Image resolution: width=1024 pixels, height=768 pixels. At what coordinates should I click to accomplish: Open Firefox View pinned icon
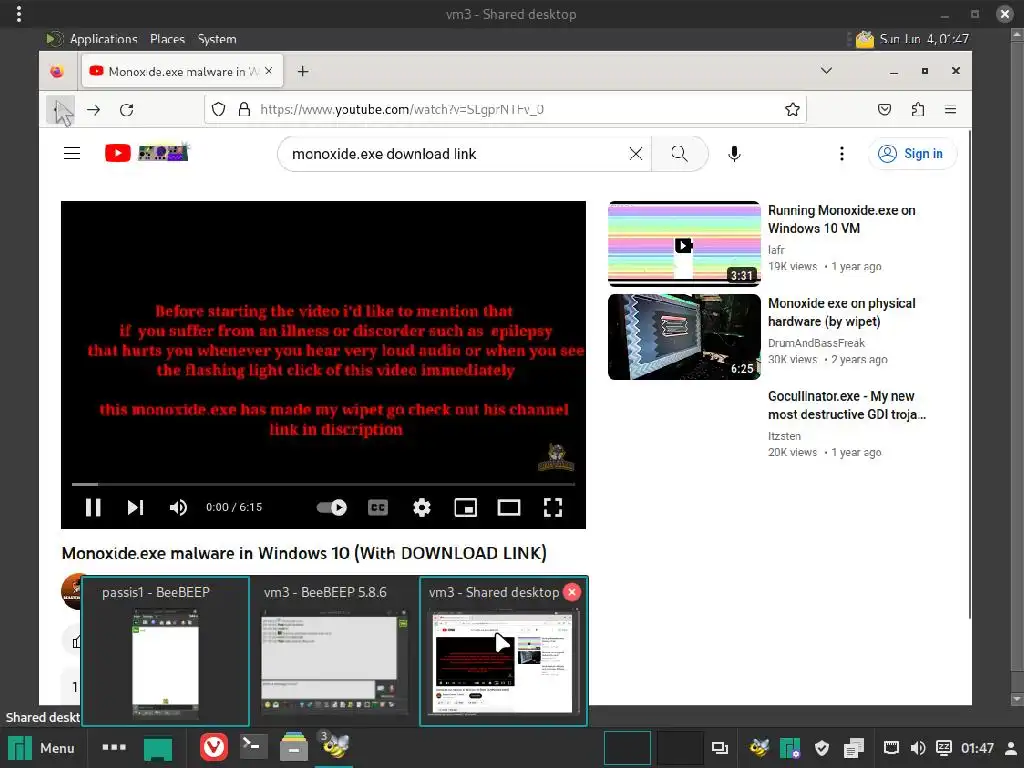57,71
